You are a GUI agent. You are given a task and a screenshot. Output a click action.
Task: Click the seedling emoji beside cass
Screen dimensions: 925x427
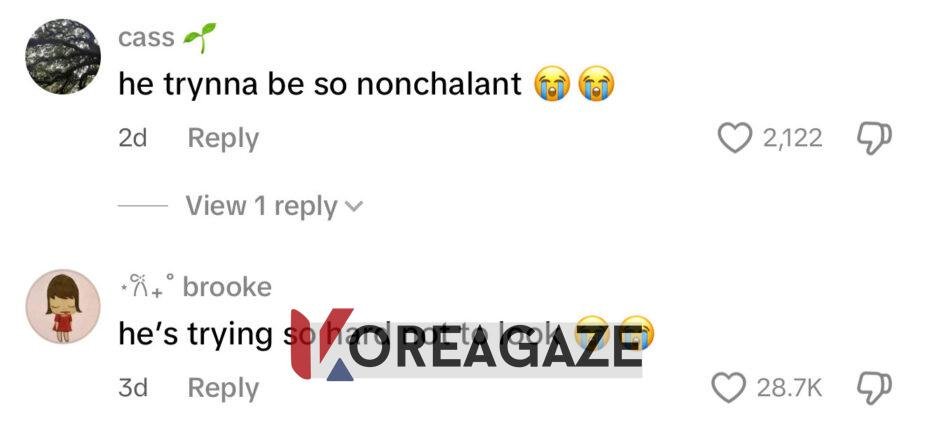point(199,37)
